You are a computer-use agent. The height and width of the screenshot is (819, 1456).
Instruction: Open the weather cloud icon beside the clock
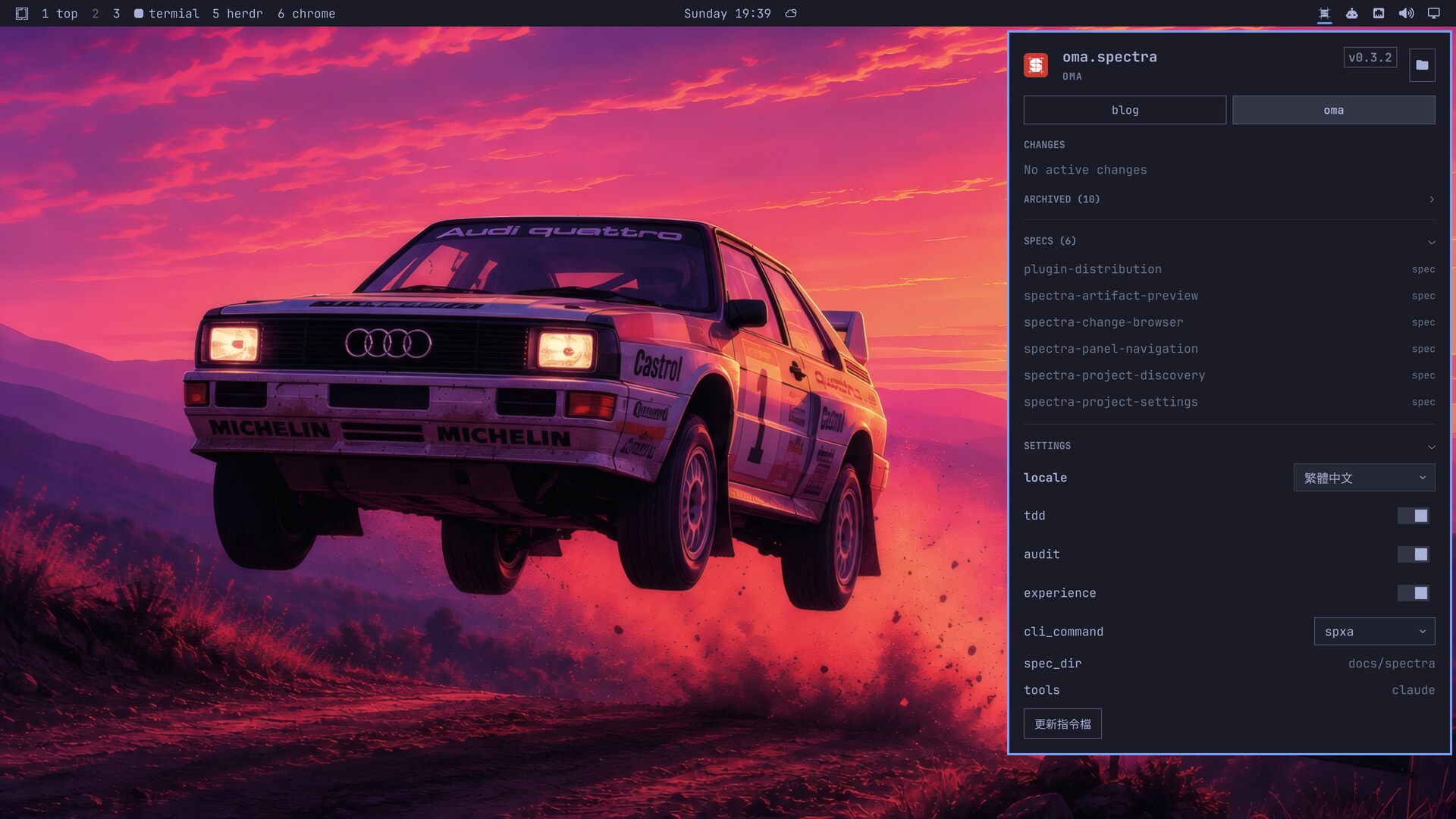791,14
